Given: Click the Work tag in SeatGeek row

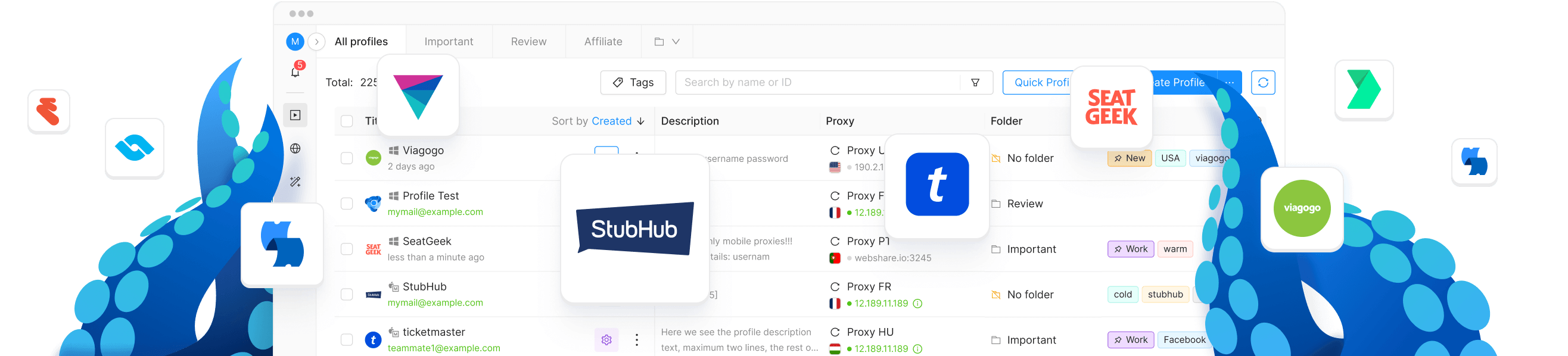Looking at the screenshot, I should (1130, 249).
